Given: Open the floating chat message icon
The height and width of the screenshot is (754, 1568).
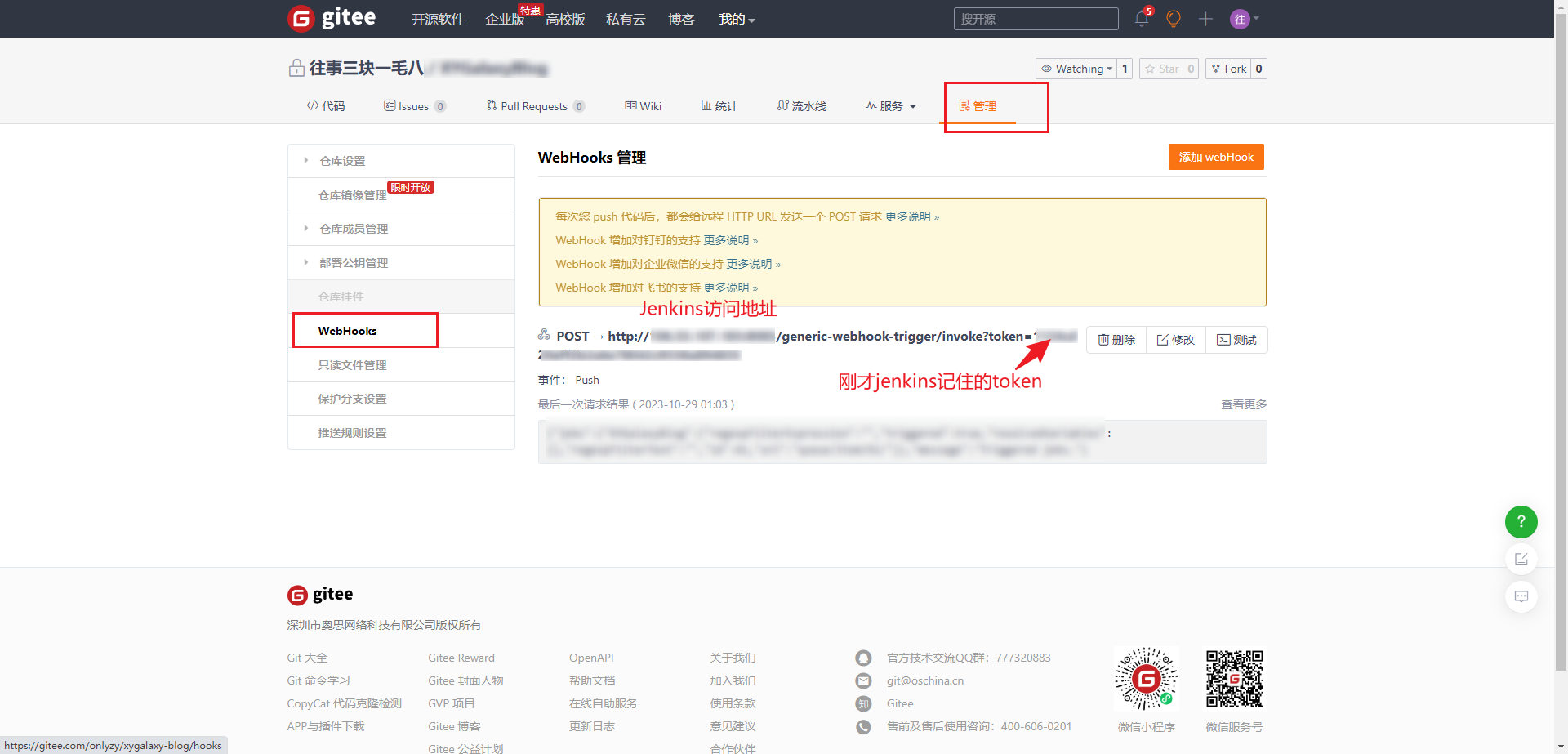Looking at the screenshot, I should coord(1521,596).
